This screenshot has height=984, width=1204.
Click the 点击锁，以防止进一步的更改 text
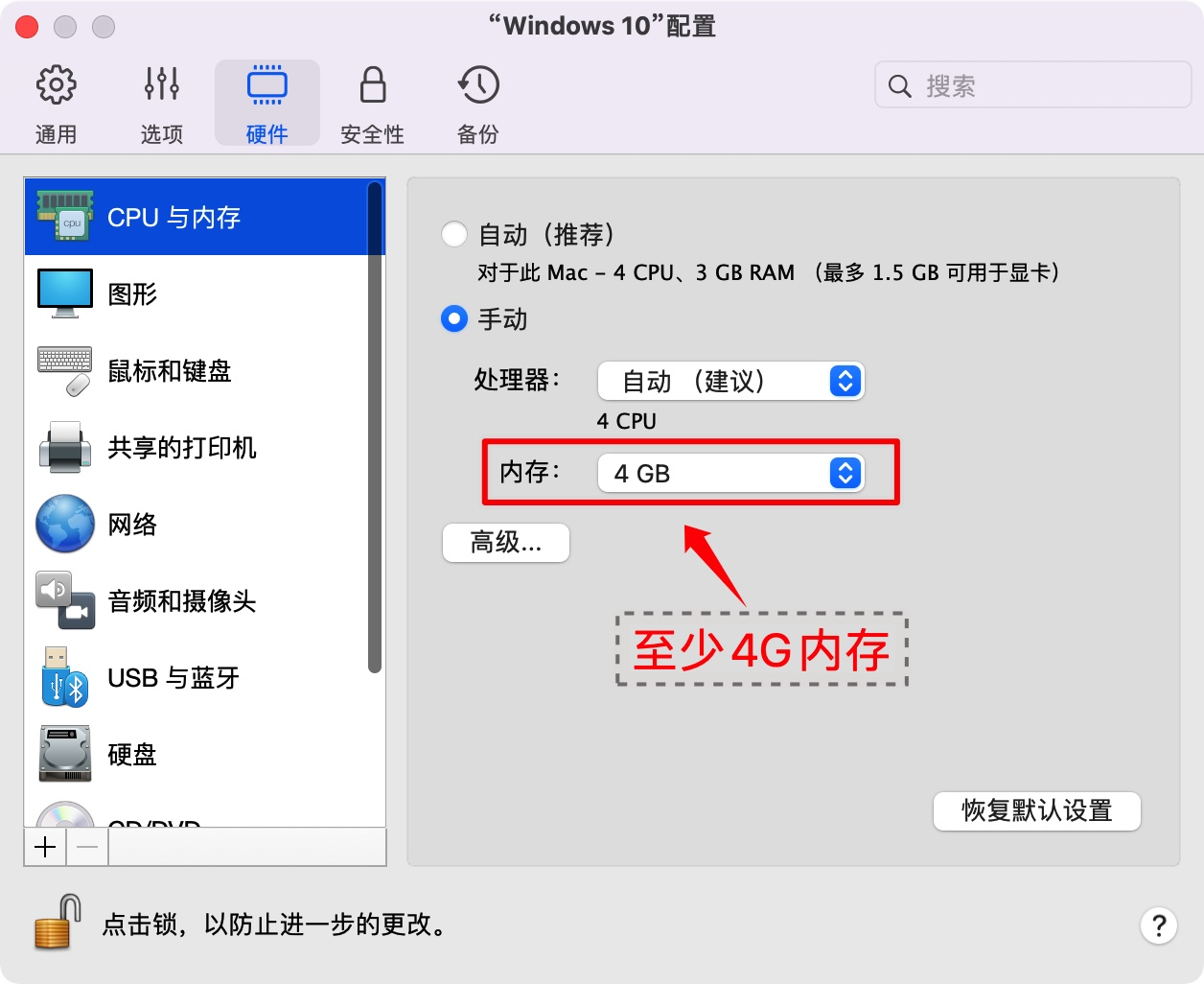tap(274, 925)
